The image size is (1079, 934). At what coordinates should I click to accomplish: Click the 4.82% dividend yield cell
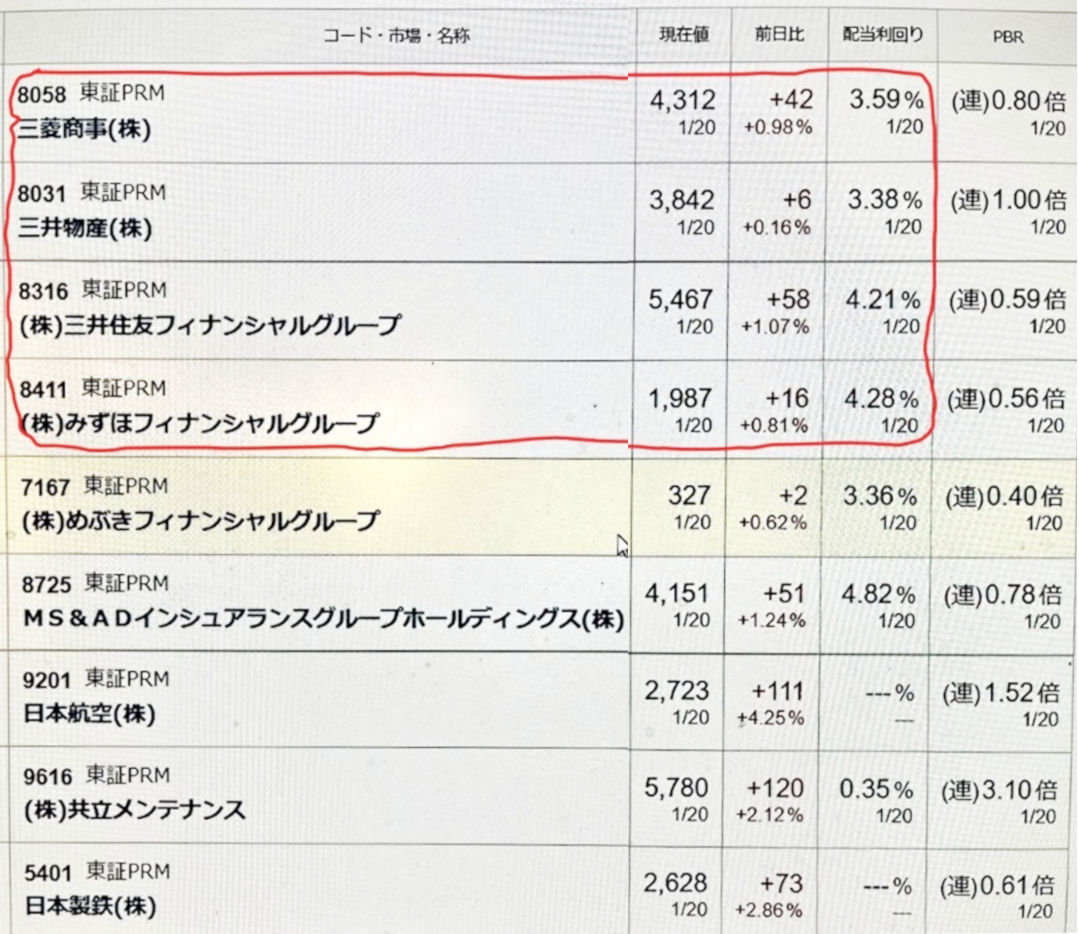(879, 593)
